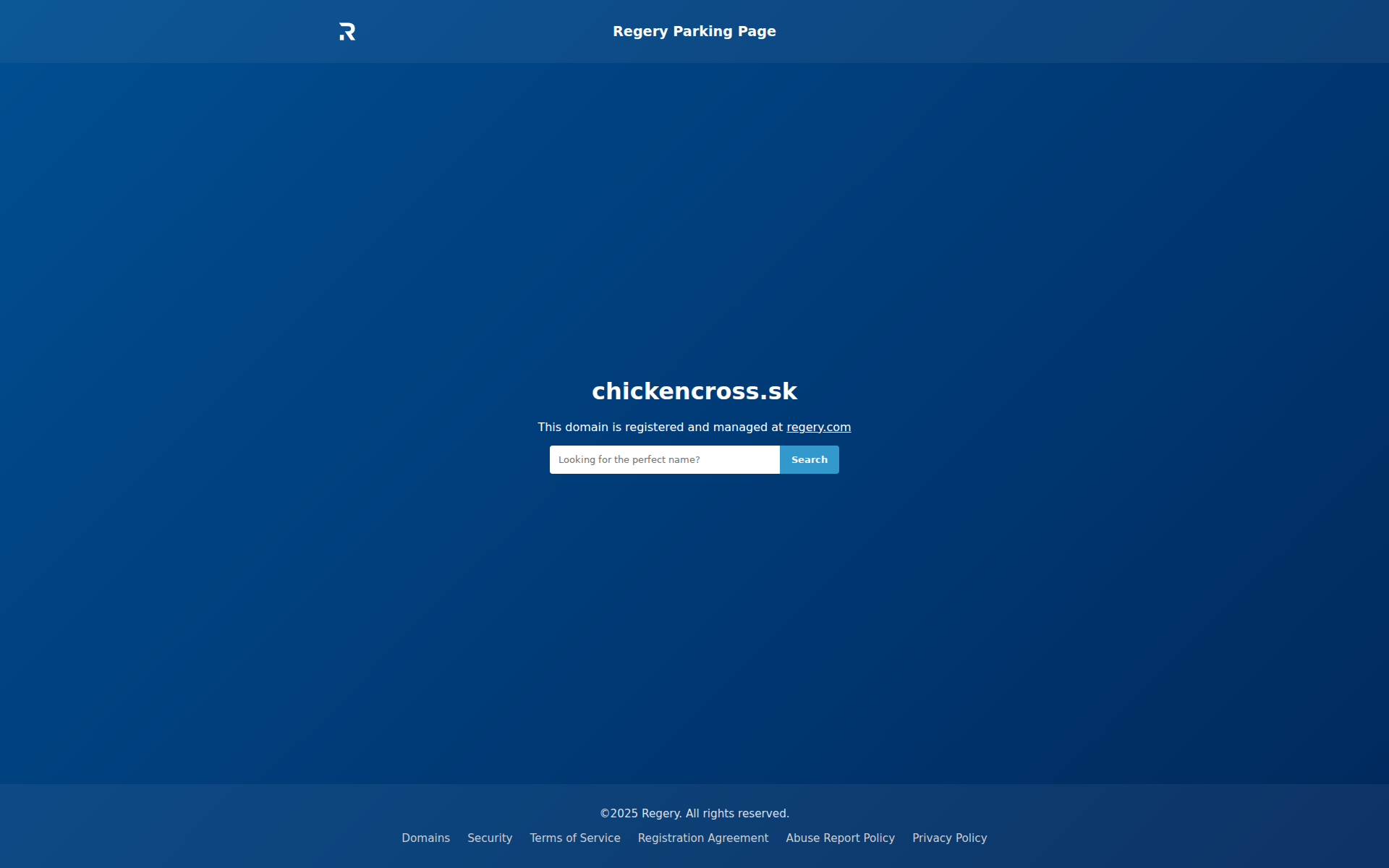The width and height of the screenshot is (1389, 868).
Task: Open the Registration Agreement link
Action: click(702, 838)
